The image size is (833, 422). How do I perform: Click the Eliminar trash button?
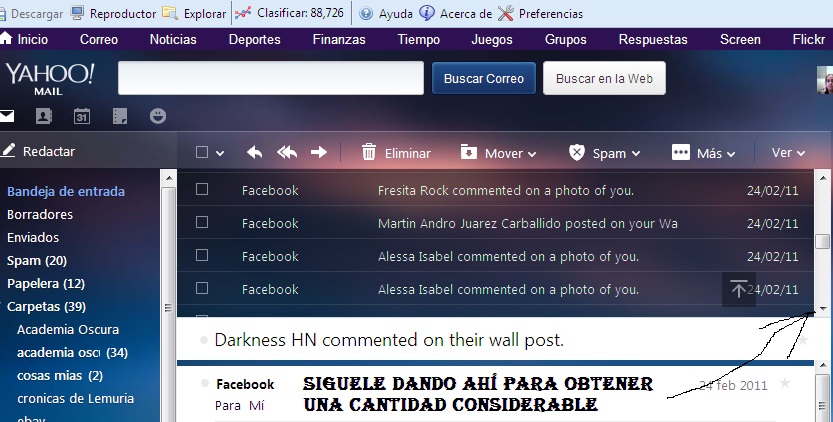pyautogui.click(x=396, y=153)
